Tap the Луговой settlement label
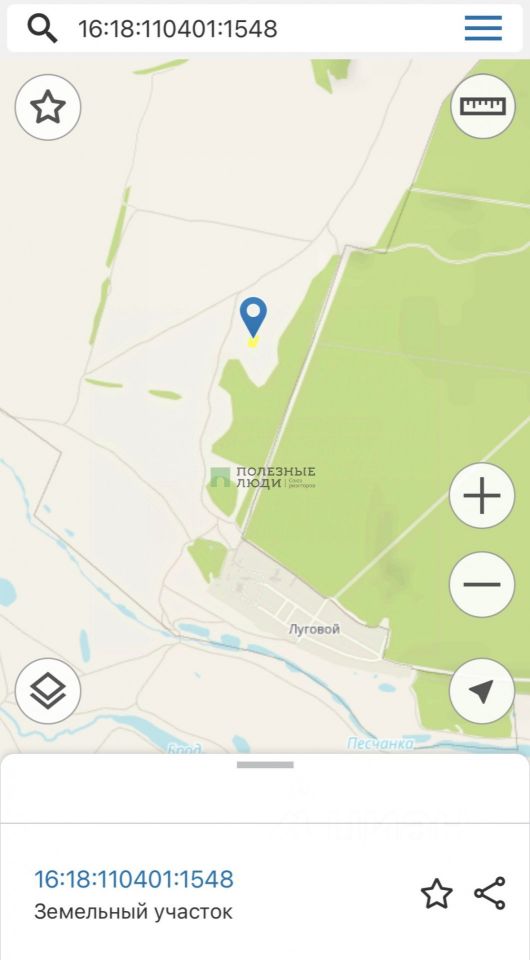The width and height of the screenshot is (530, 960). click(x=314, y=629)
